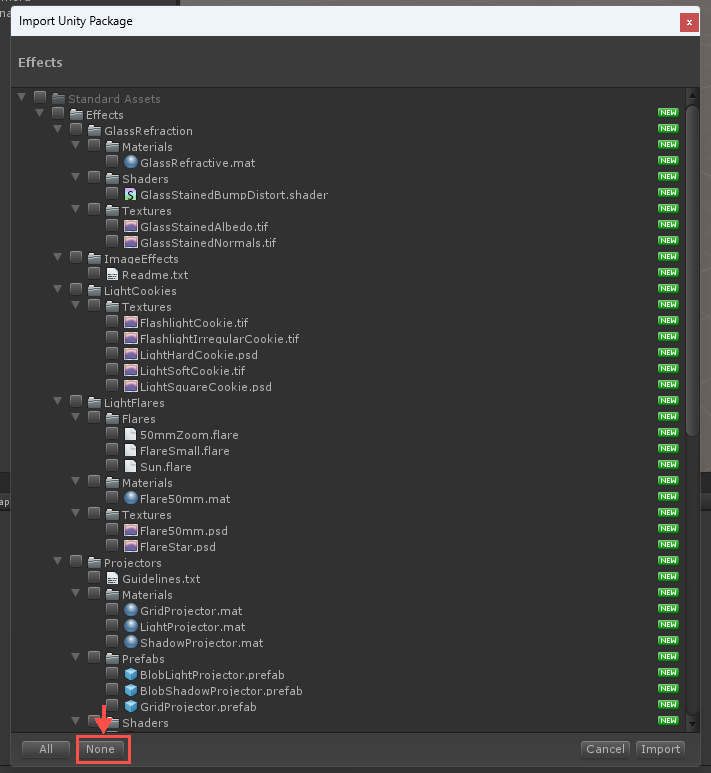Click the Import button
The image size is (711, 773).
click(660, 749)
